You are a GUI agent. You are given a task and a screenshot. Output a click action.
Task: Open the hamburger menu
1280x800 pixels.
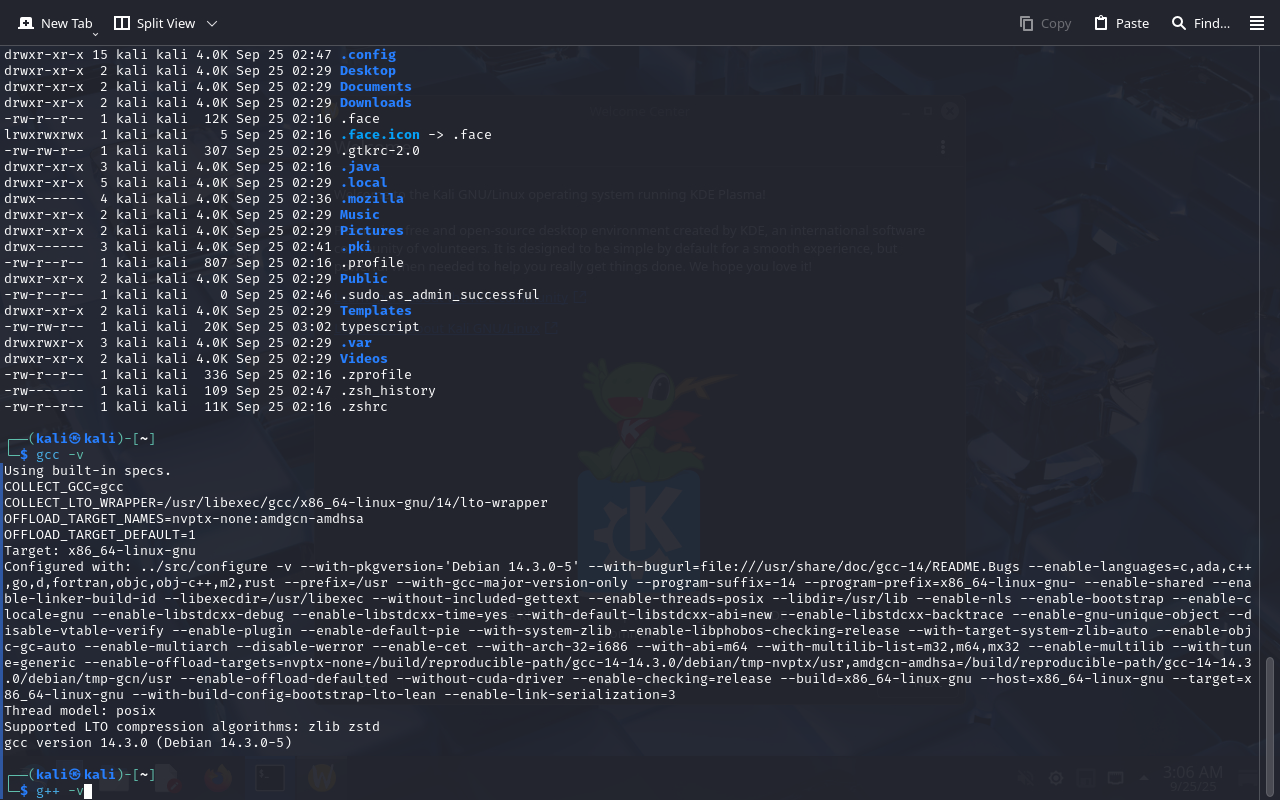[x=1257, y=23]
